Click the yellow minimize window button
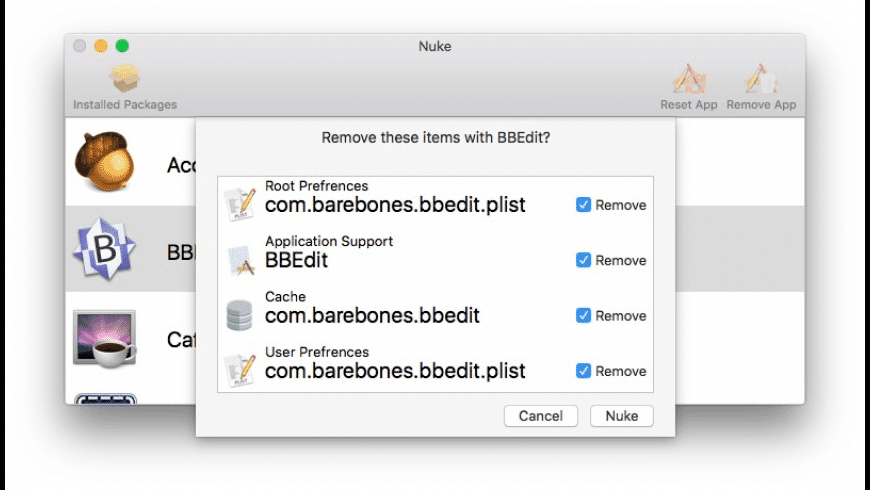The width and height of the screenshot is (870, 490). click(x=100, y=46)
